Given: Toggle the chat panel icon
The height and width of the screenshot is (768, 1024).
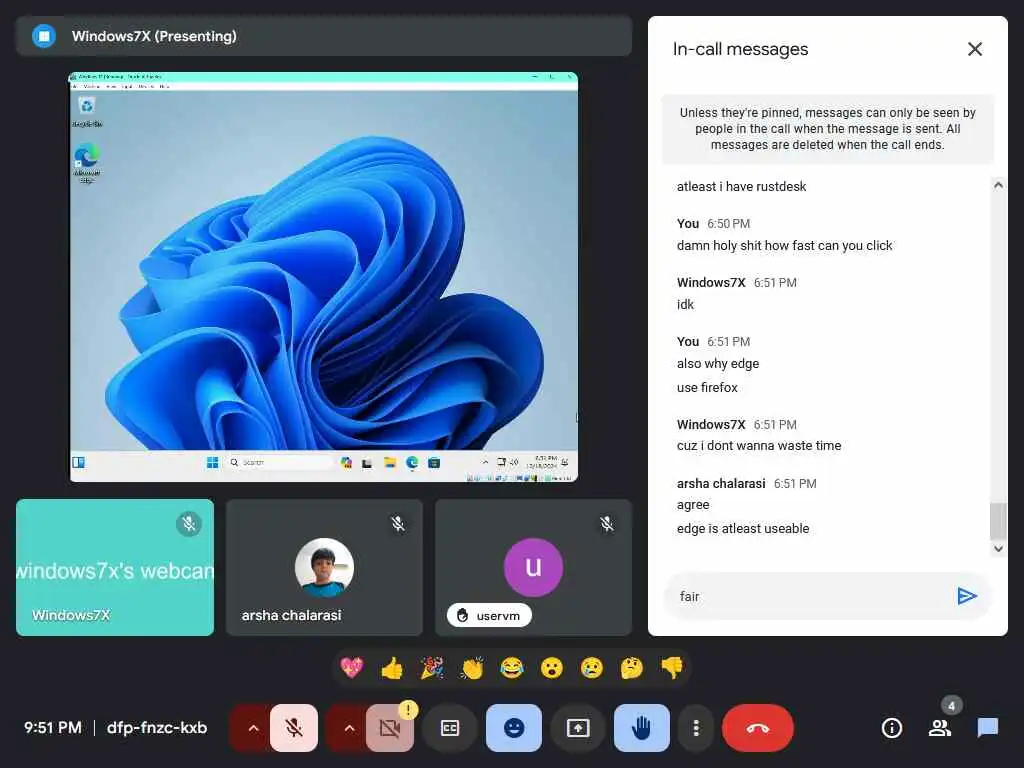Looking at the screenshot, I should coord(988,728).
